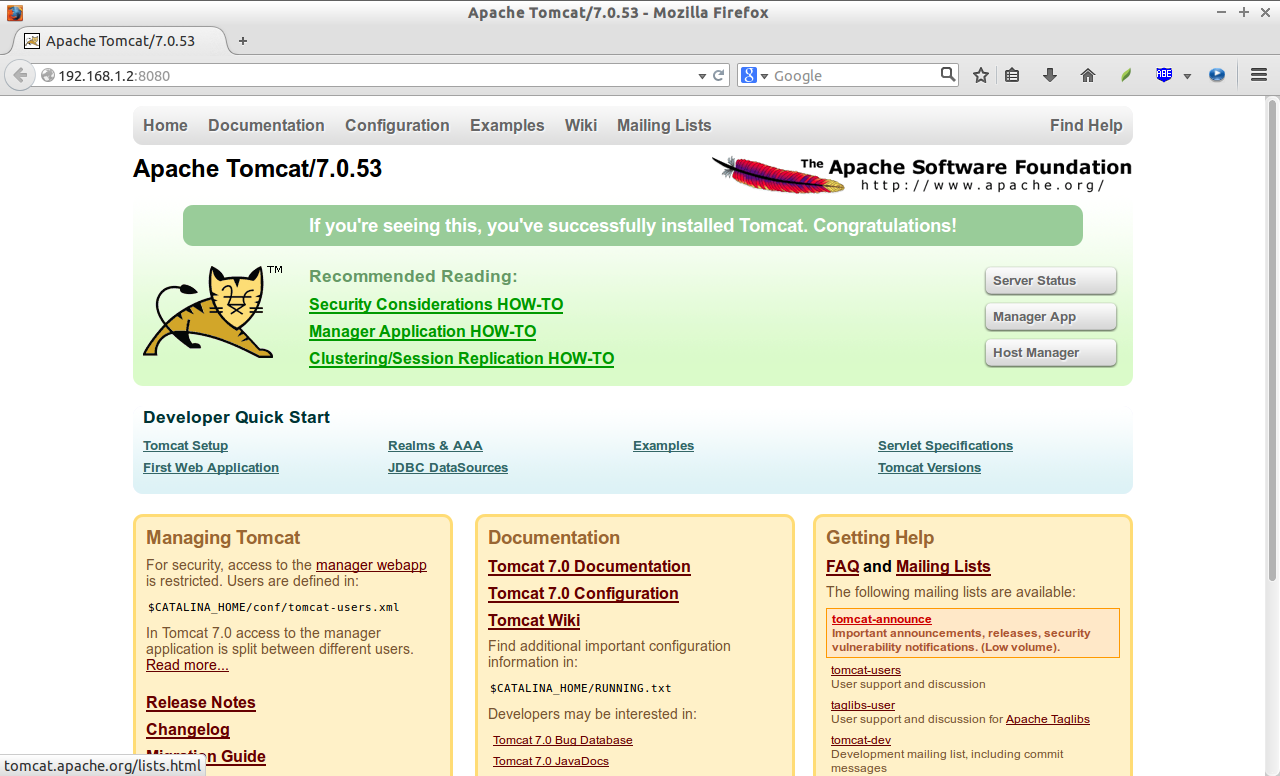Open the Servlet Specifications link
Image resolution: width=1280 pixels, height=776 pixels.
pyautogui.click(x=945, y=446)
